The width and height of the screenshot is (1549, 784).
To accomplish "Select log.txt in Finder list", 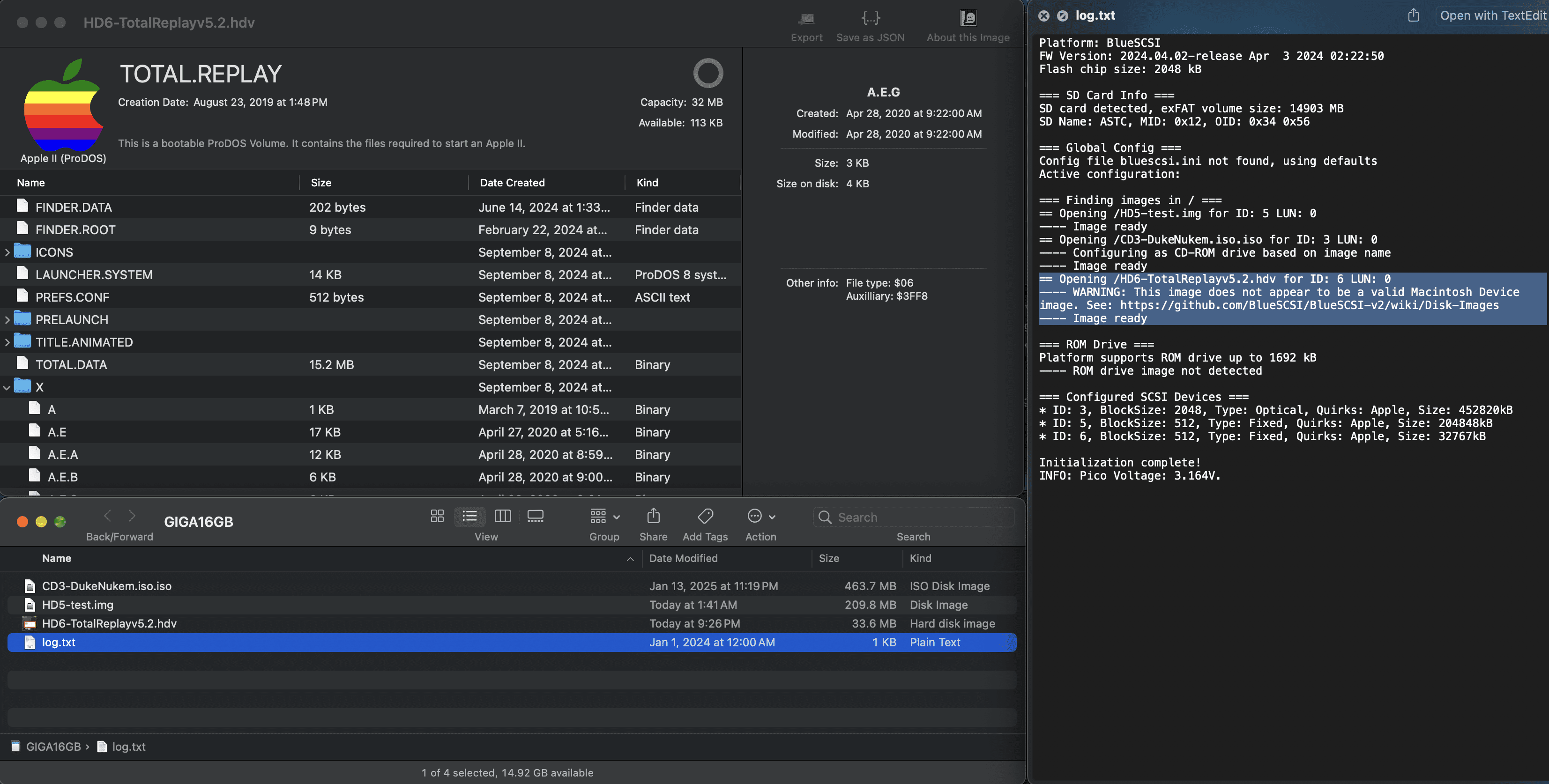I will tap(512, 642).
